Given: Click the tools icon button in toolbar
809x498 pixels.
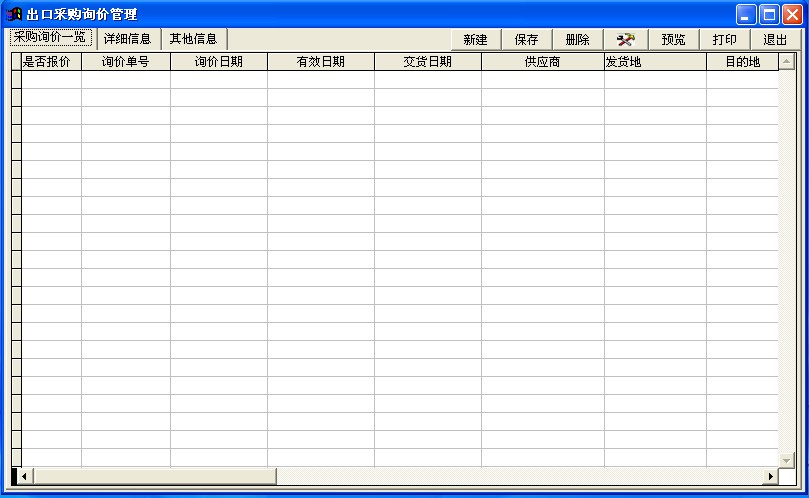Looking at the screenshot, I should click(x=625, y=40).
